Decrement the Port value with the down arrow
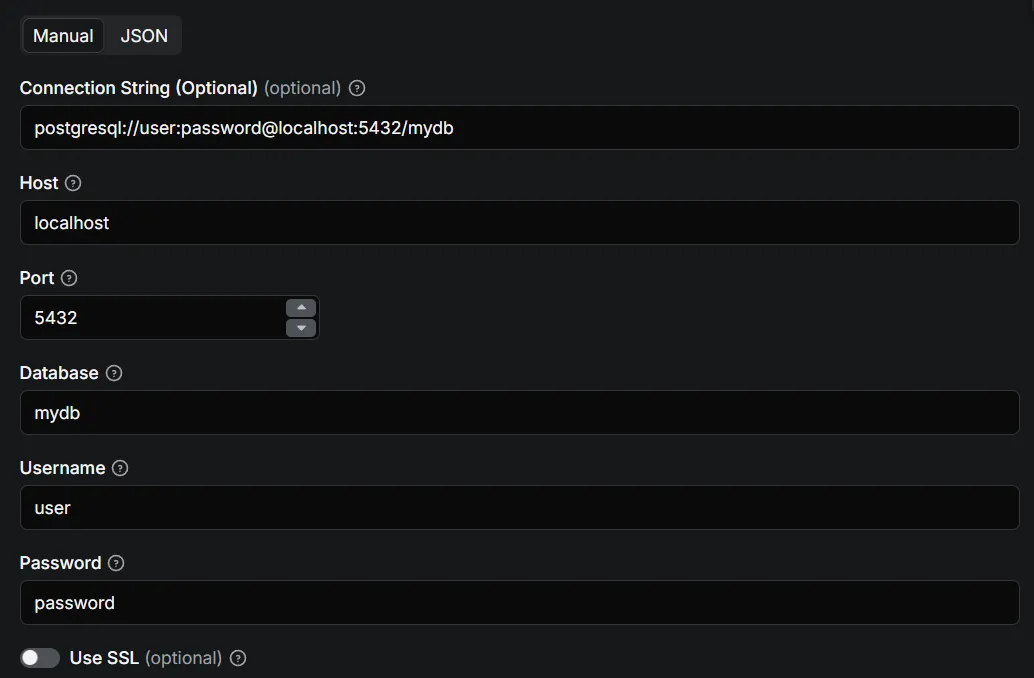The image size is (1034, 678). pyautogui.click(x=301, y=327)
